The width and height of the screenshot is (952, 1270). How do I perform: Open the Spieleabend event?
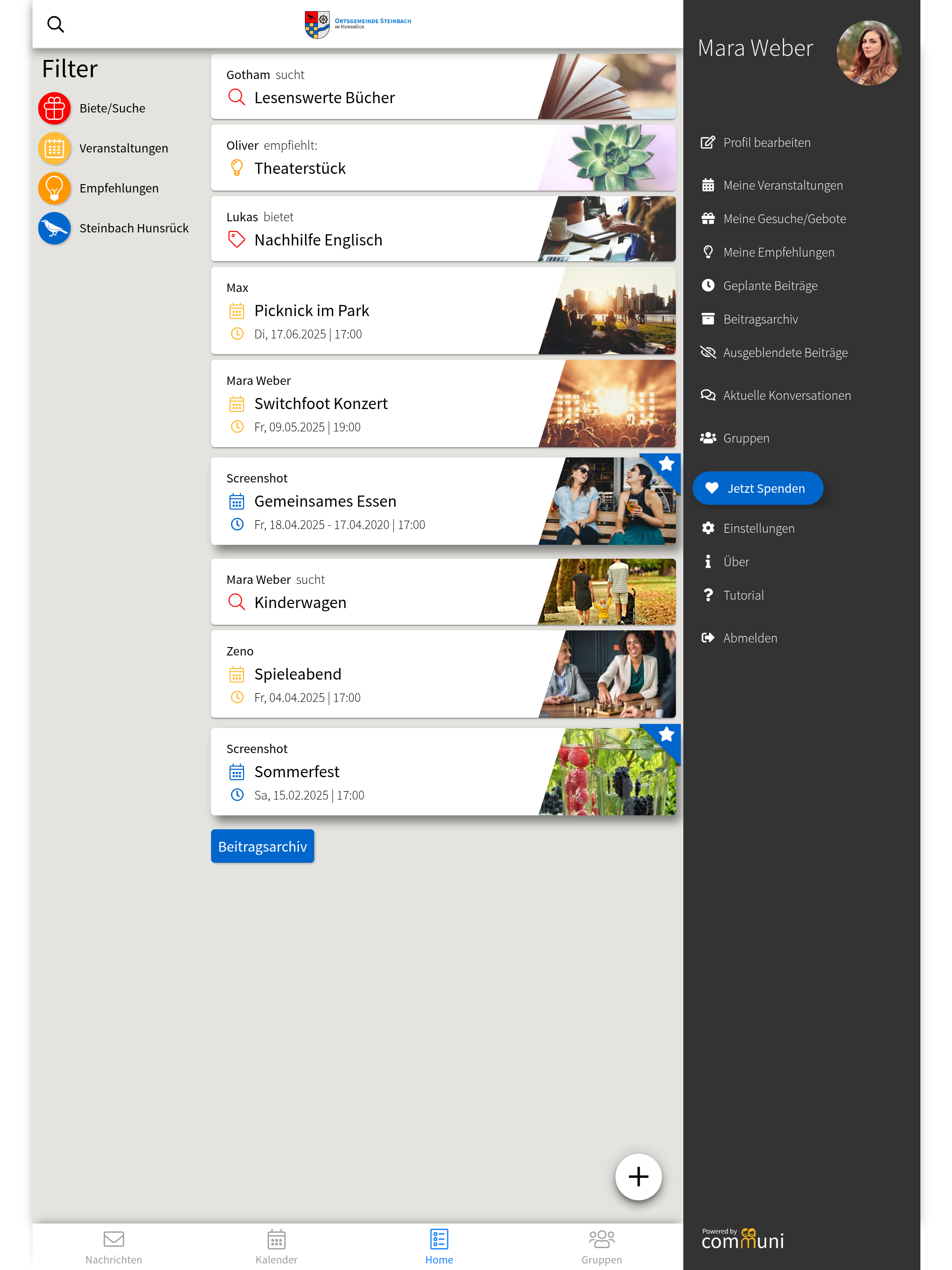(x=443, y=674)
